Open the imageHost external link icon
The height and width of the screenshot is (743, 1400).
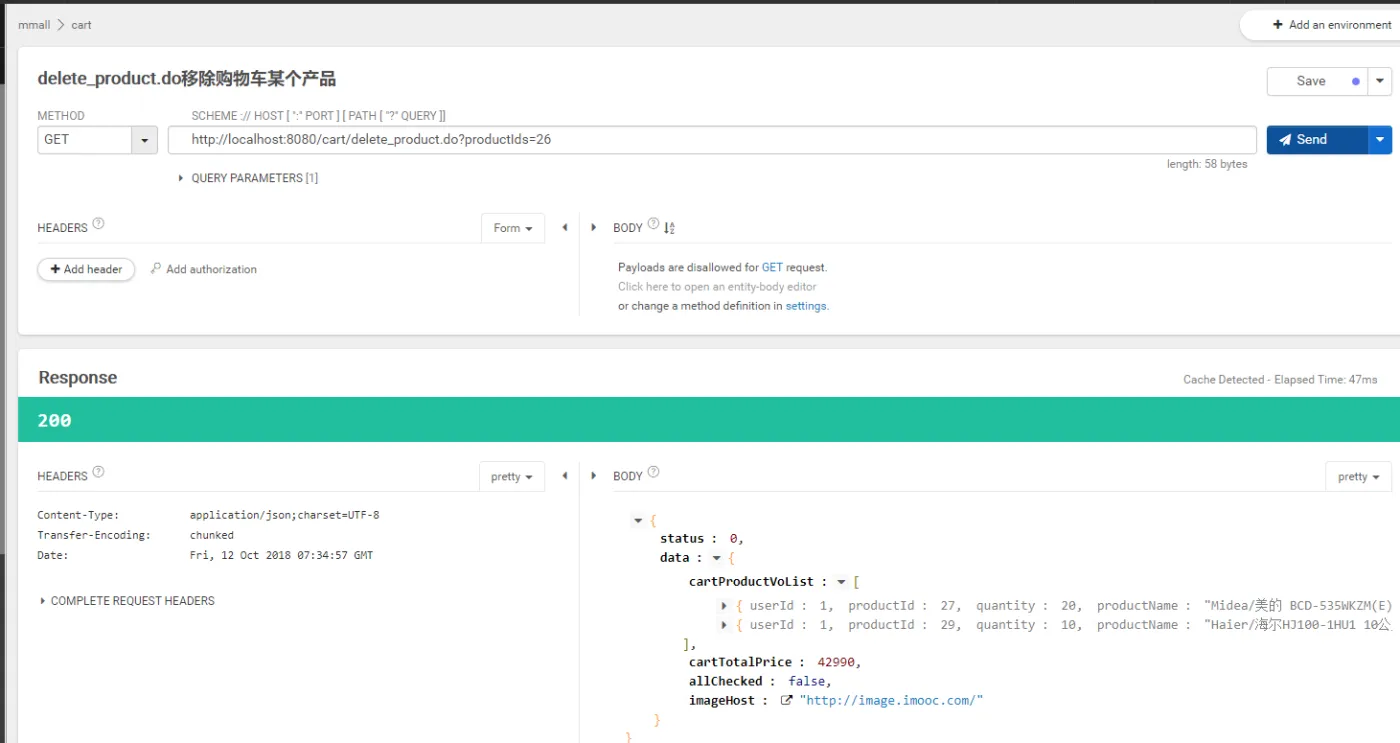(786, 701)
